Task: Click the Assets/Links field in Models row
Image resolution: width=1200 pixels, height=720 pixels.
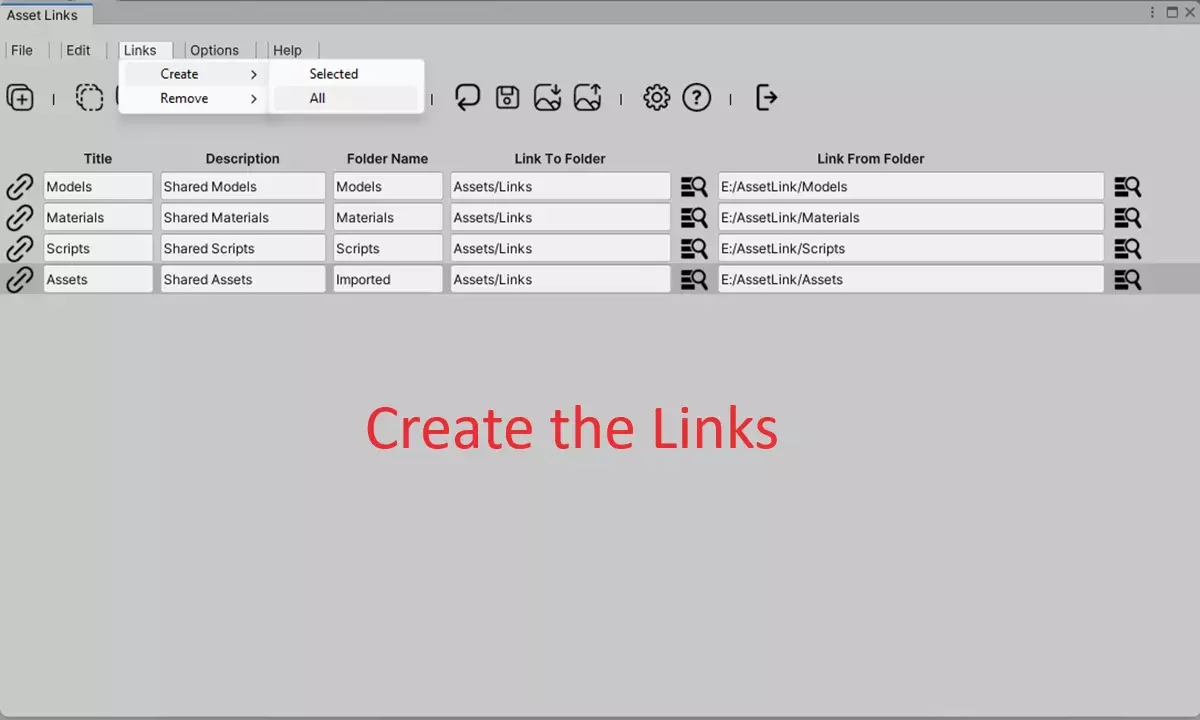Action: pos(560,187)
